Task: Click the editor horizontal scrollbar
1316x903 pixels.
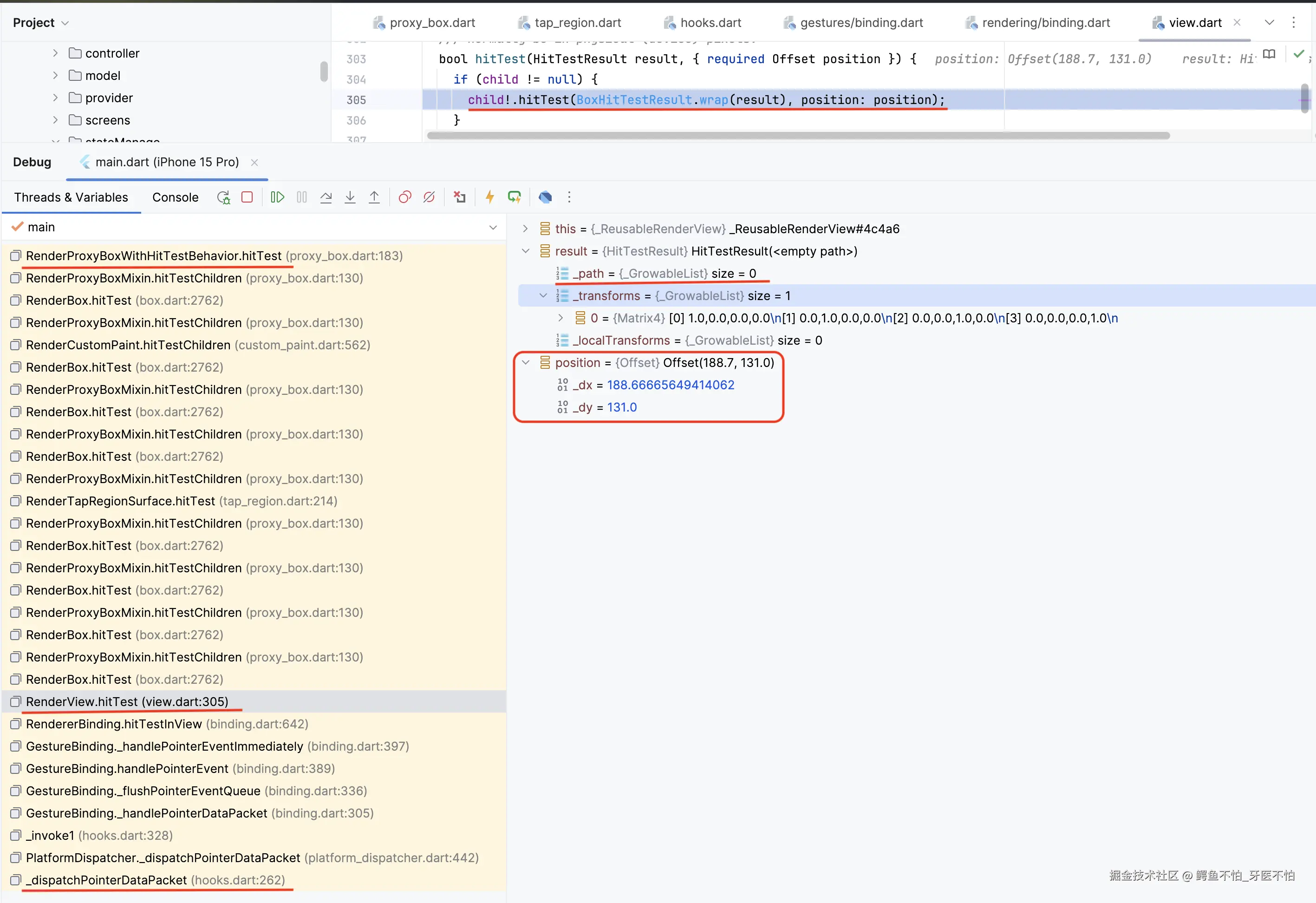Action: 797,135
